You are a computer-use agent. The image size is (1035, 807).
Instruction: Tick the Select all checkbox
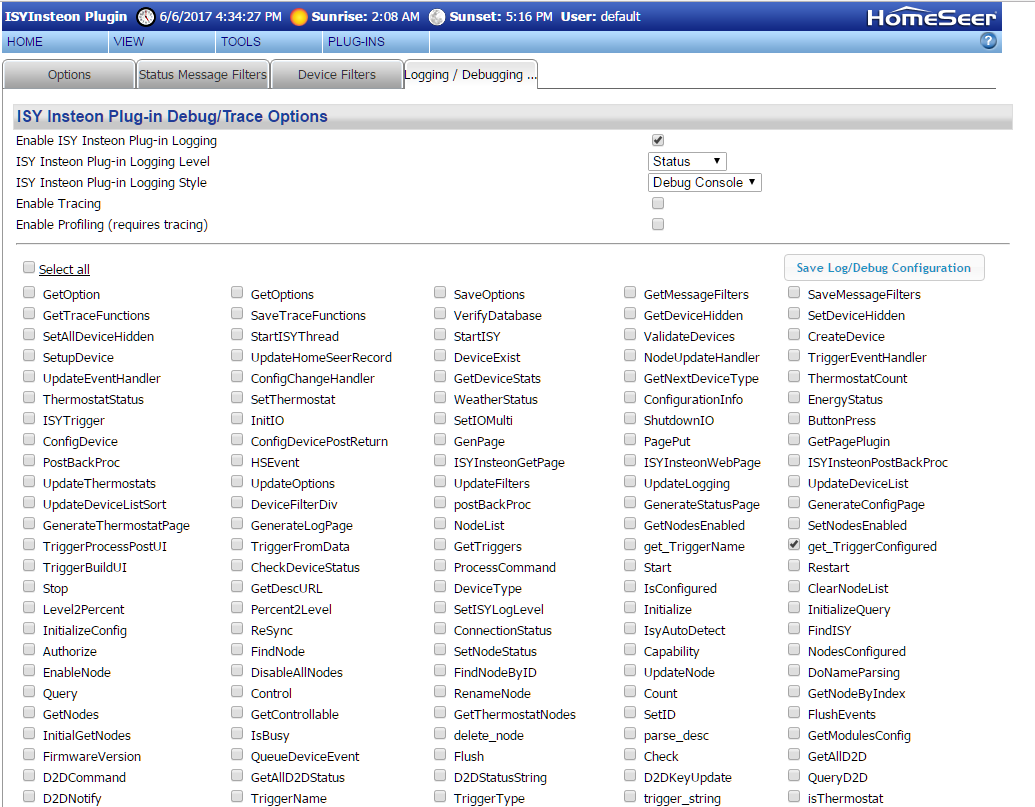point(28,267)
